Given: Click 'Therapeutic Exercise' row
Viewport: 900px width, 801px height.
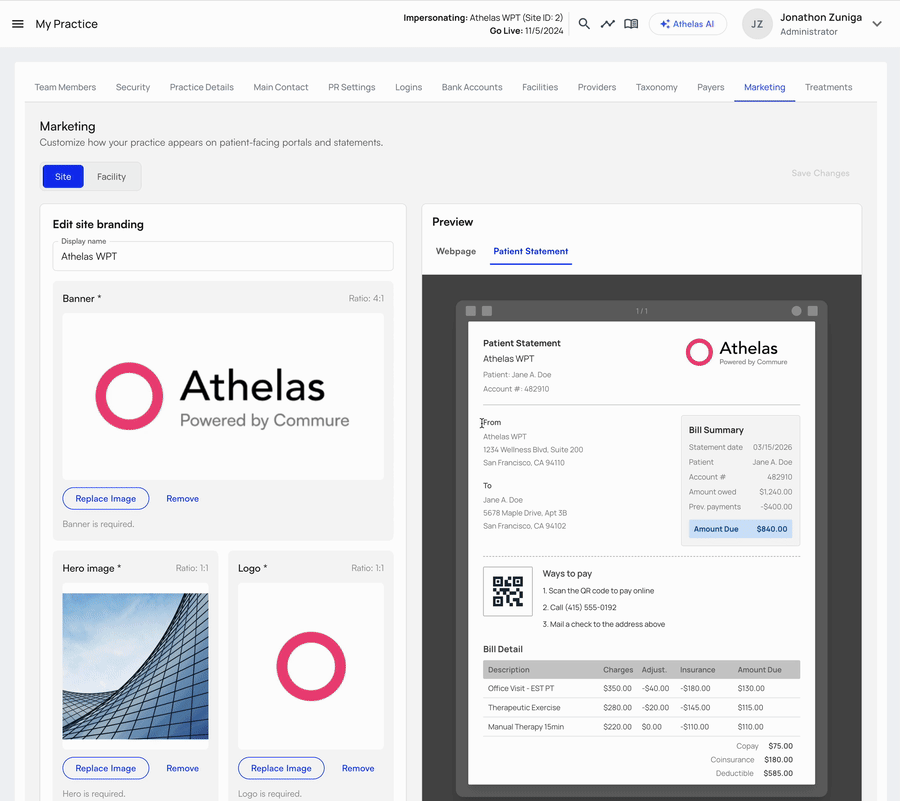Looking at the screenshot, I should (642, 707).
